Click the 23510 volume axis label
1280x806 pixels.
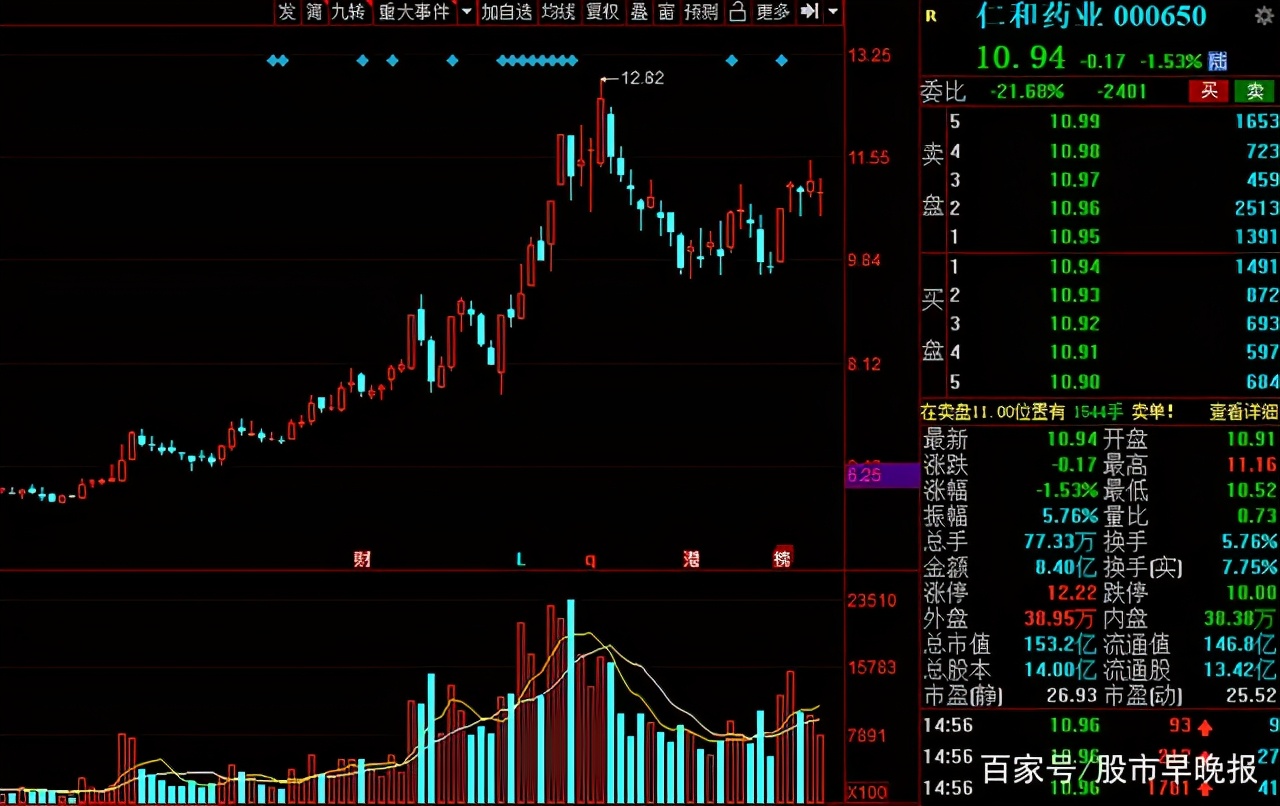[872, 600]
